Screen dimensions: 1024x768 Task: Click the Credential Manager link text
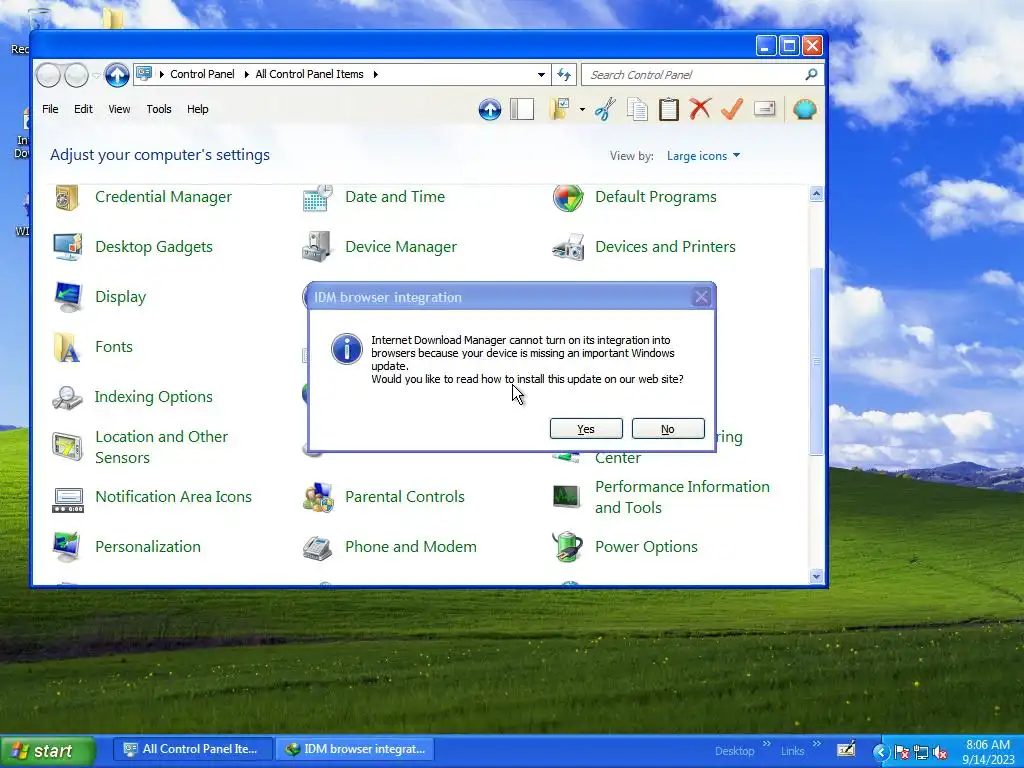tap(163, 197)
